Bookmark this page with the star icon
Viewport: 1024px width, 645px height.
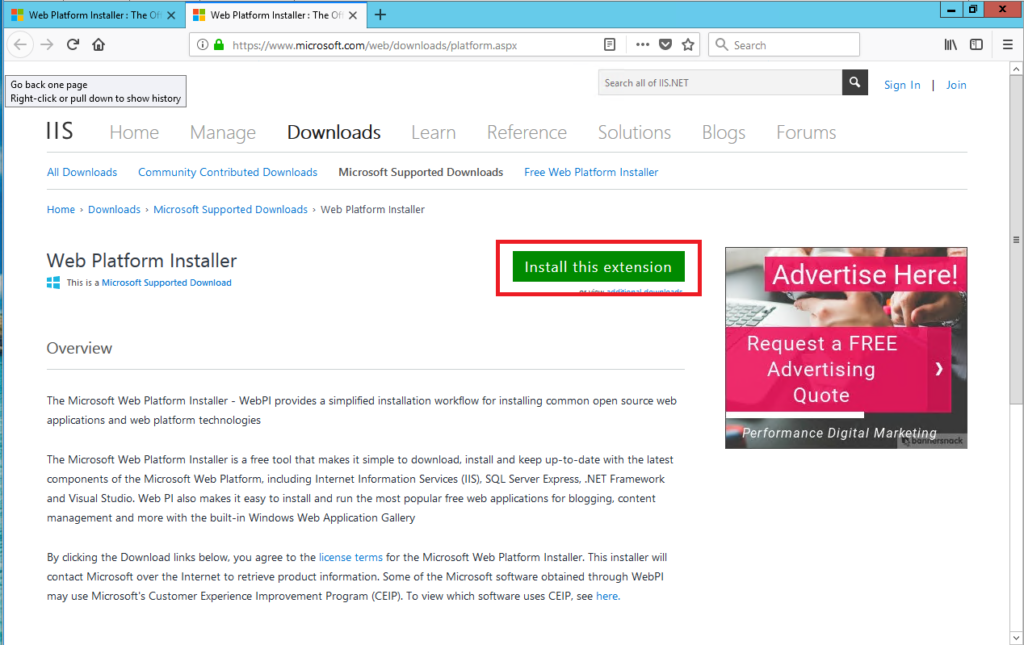point(688,44)
